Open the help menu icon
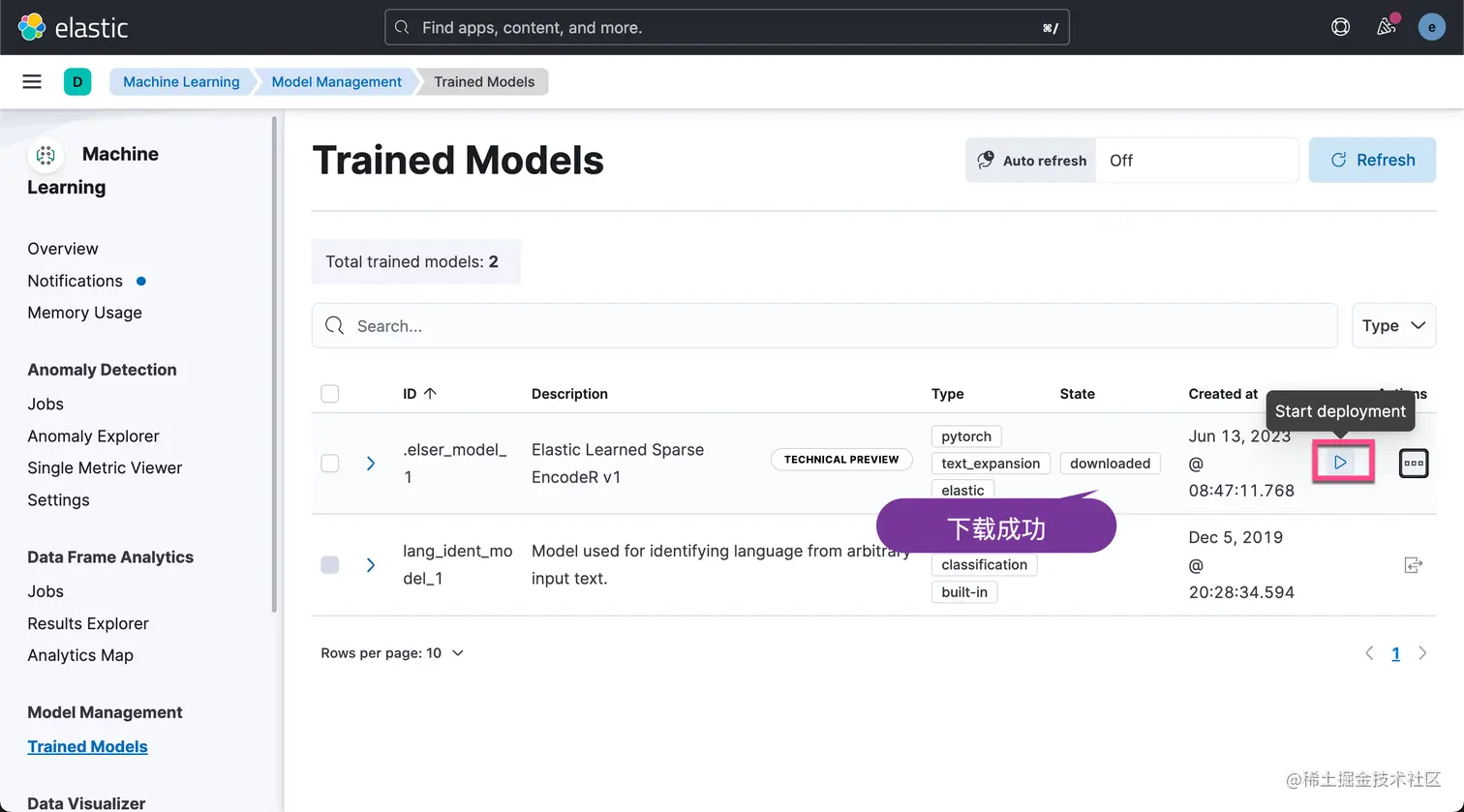Viewport: 1464px width, 812px height. coord(1340,27)
